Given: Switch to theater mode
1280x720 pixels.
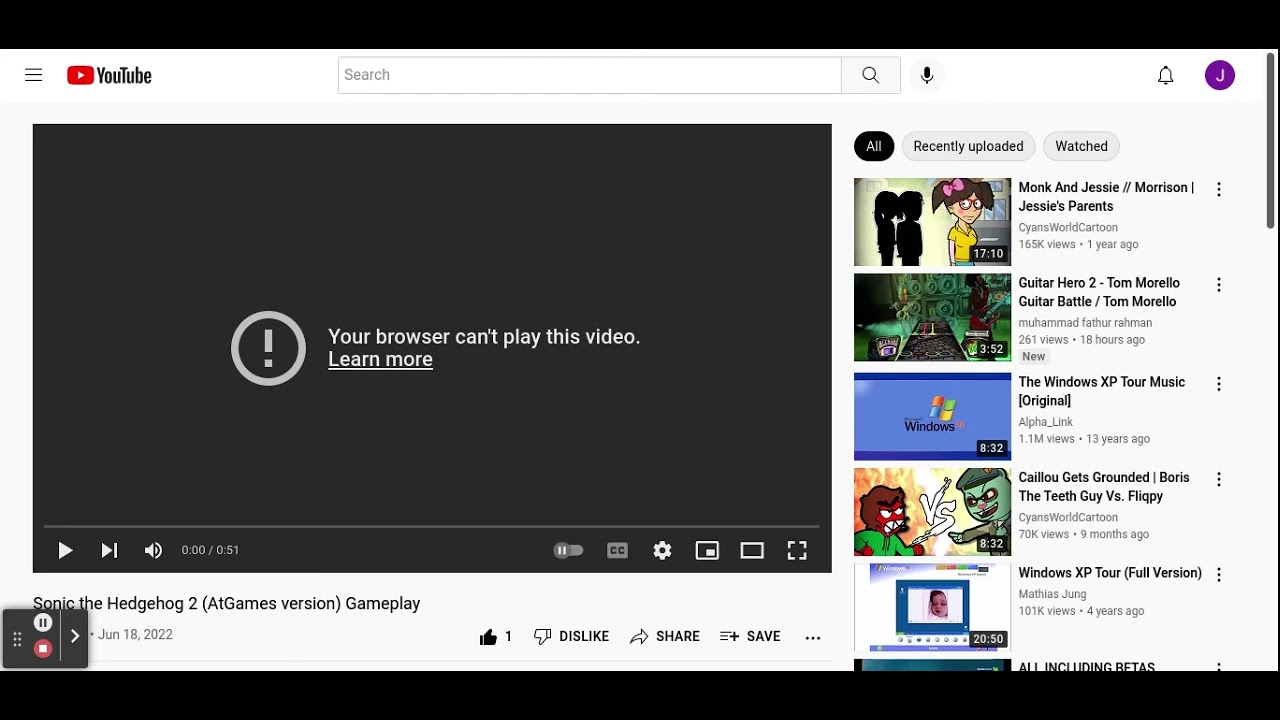Looking at the screenshot, I should (x=752, y=550).
